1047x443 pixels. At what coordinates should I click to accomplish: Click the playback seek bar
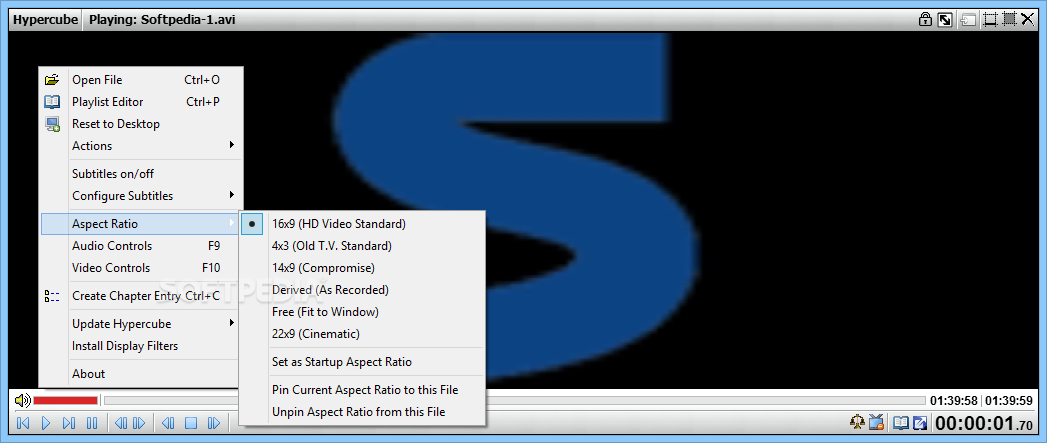pos(515,400)
